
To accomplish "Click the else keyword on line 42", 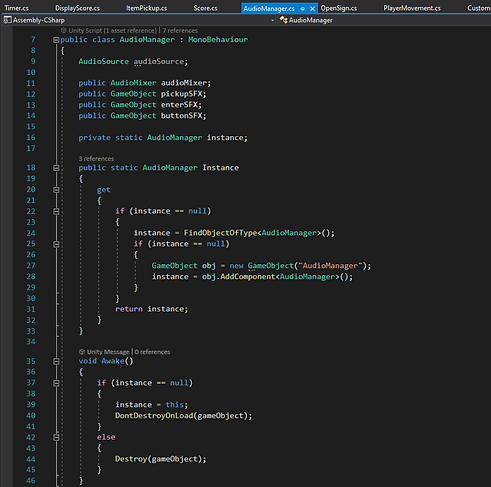I will coord(106,437).
